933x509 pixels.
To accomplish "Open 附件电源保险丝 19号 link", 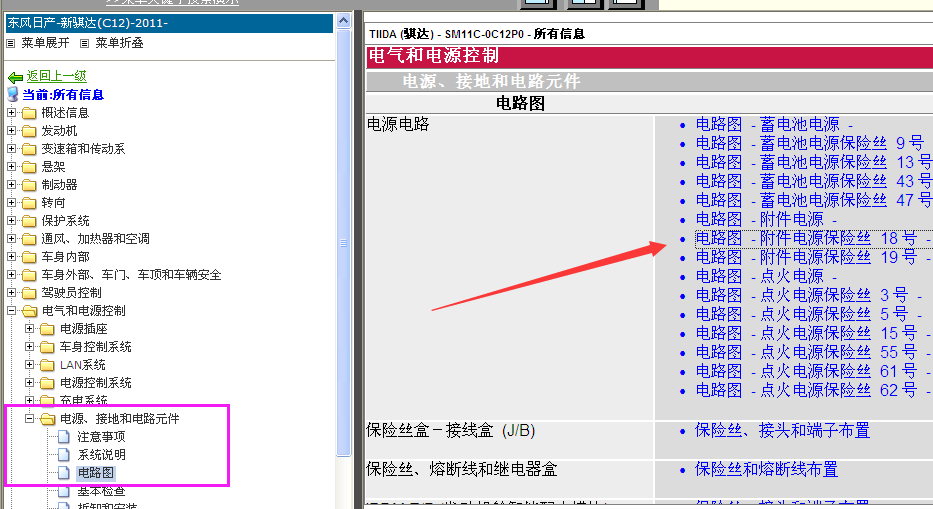I will point(813,258).
